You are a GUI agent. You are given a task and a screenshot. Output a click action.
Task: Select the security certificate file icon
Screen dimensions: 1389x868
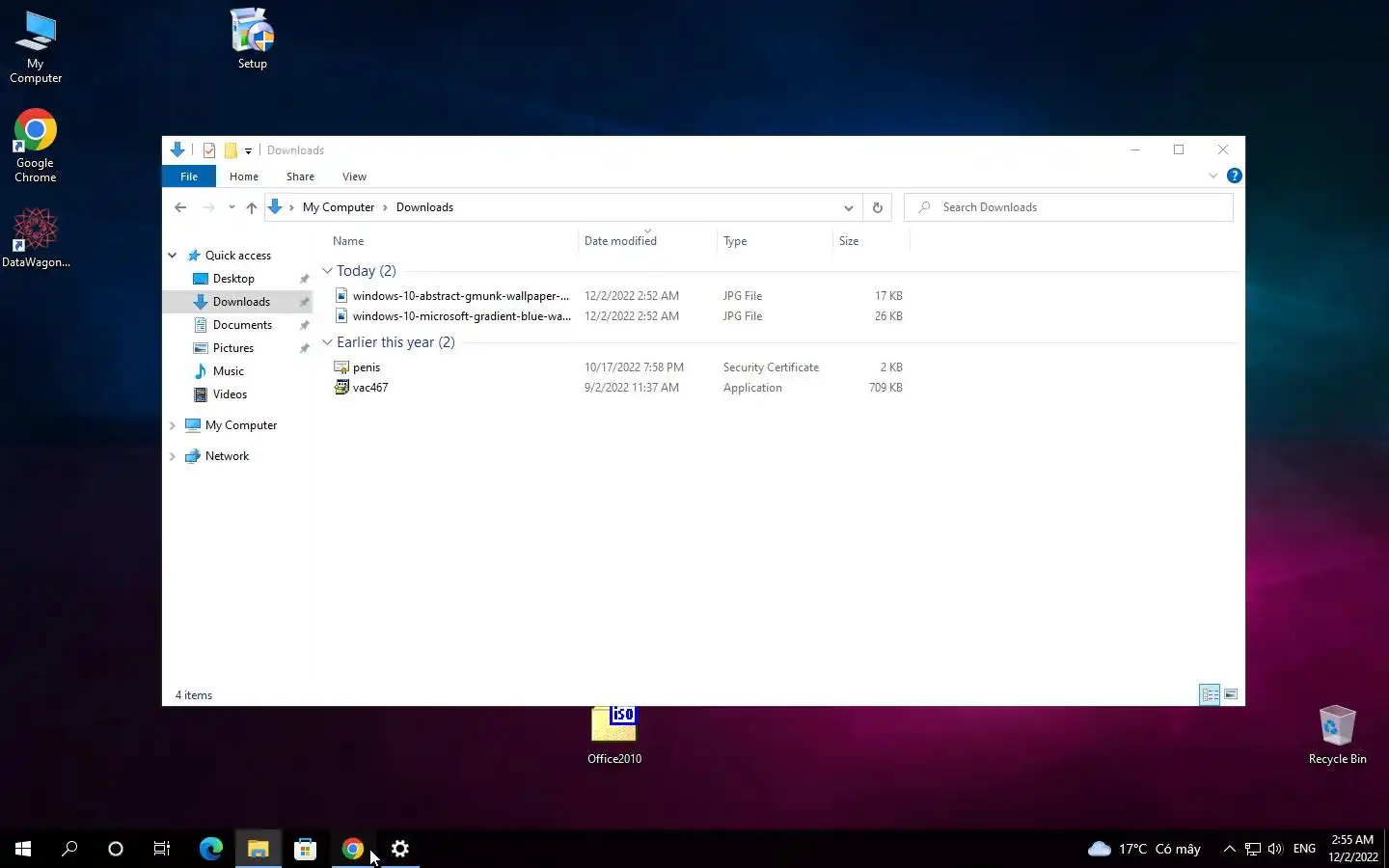click(340, 367)
